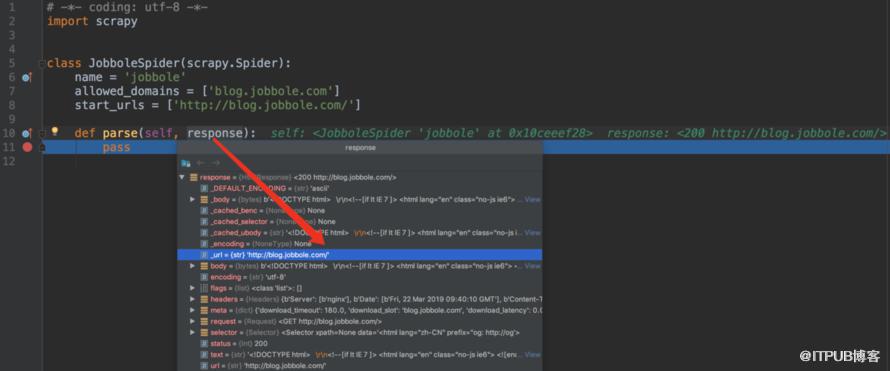Select the _cached_selector = None row
The height and width of the screenshot is (371, 890).
point(360,222)
